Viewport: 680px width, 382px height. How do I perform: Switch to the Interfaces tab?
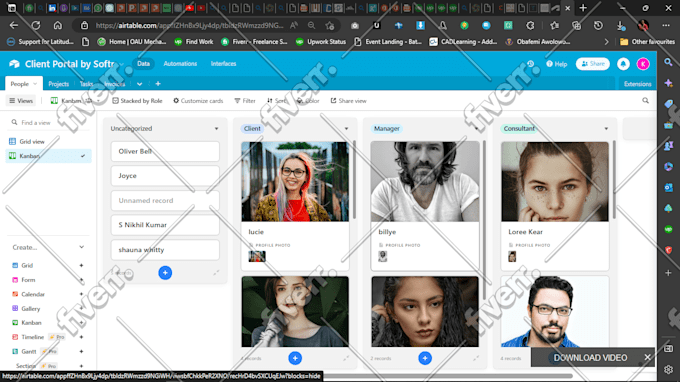(x=223, y=64)
